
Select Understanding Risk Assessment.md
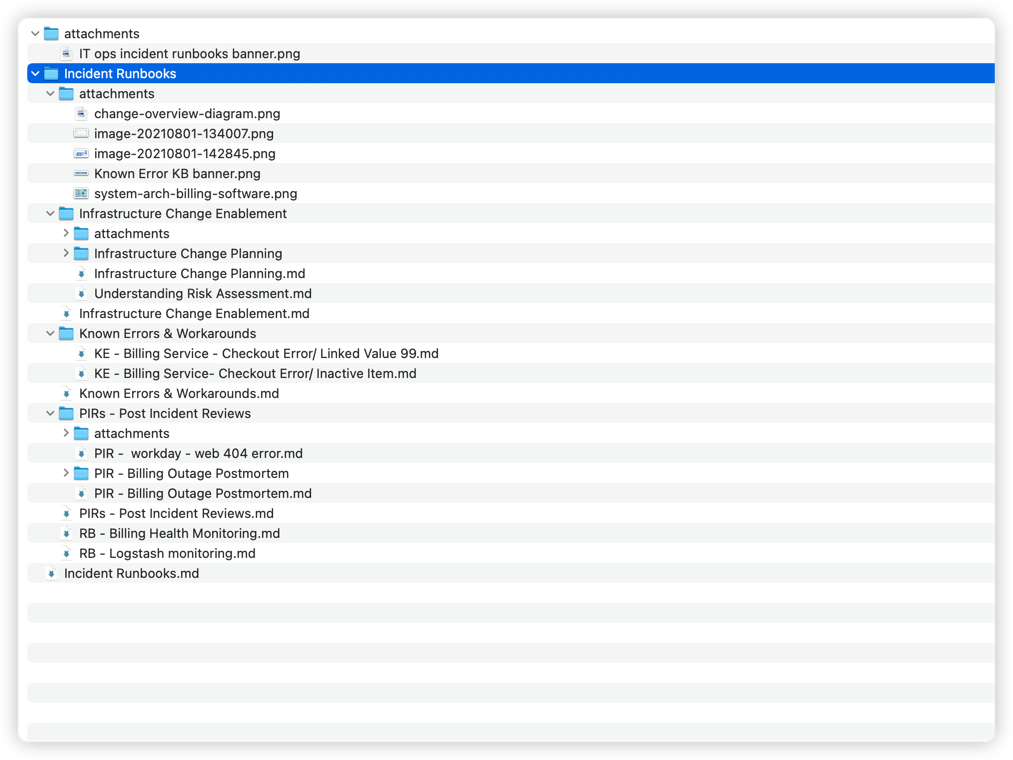(203, 293)
